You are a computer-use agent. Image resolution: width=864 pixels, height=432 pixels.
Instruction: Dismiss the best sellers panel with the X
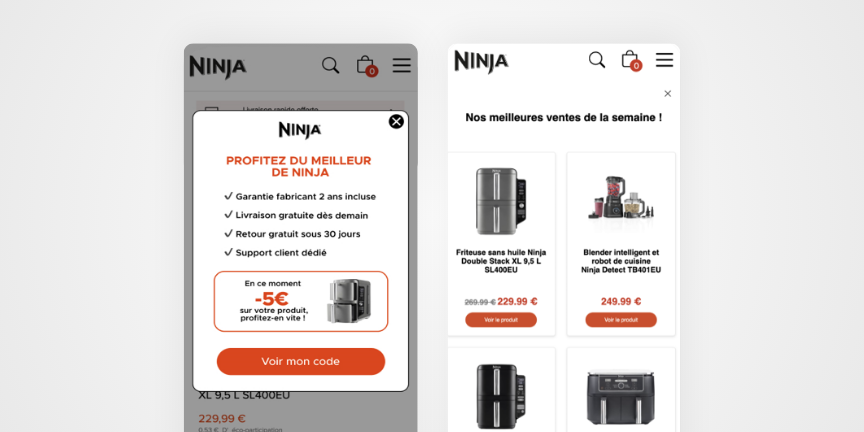pos(667,94)
